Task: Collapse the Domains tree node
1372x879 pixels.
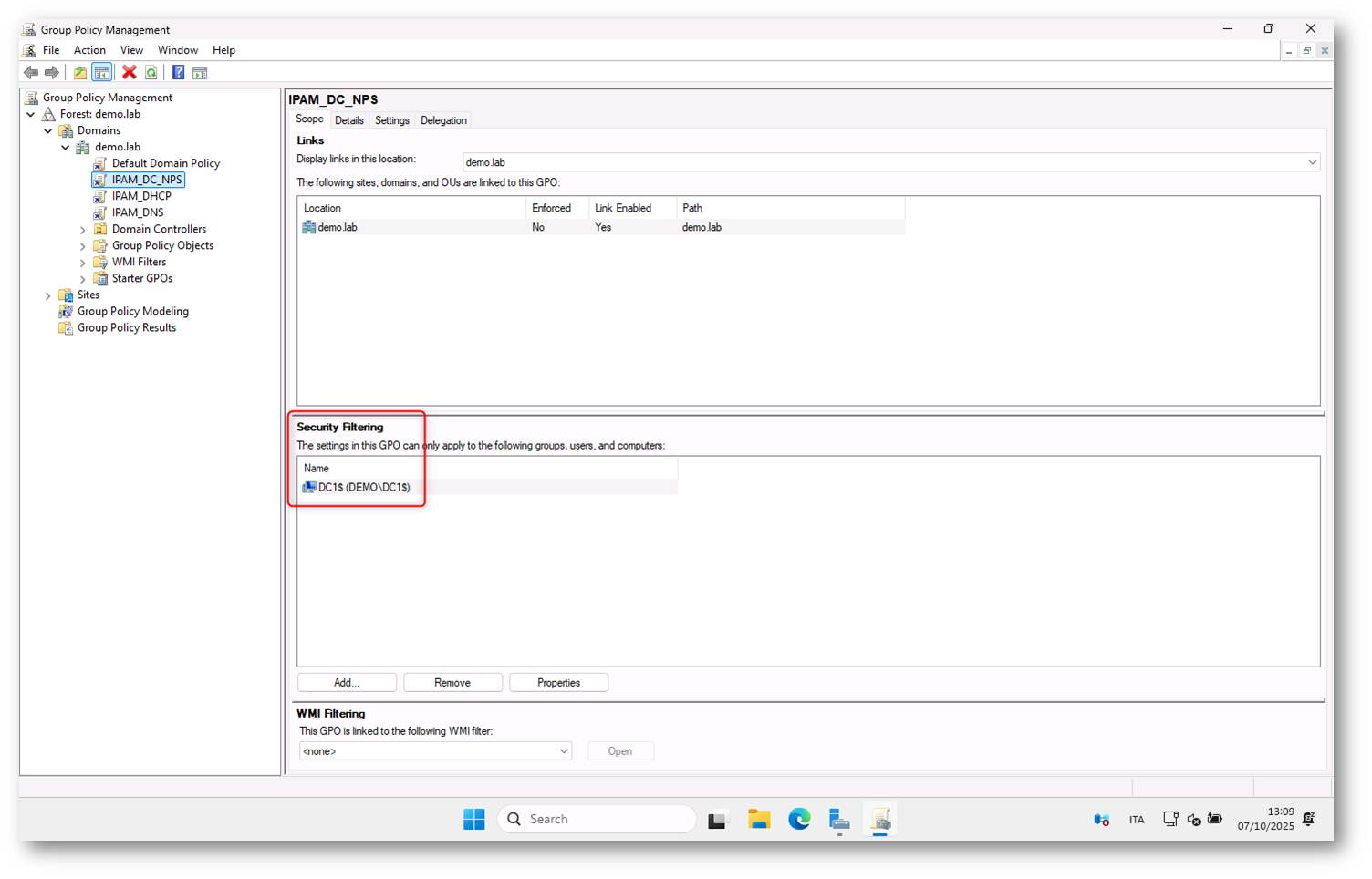Action: (48, 131)
